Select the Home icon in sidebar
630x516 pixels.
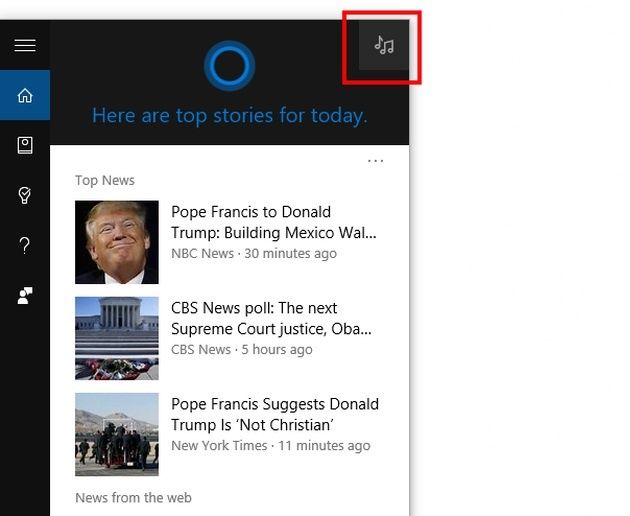click(25, 95)
